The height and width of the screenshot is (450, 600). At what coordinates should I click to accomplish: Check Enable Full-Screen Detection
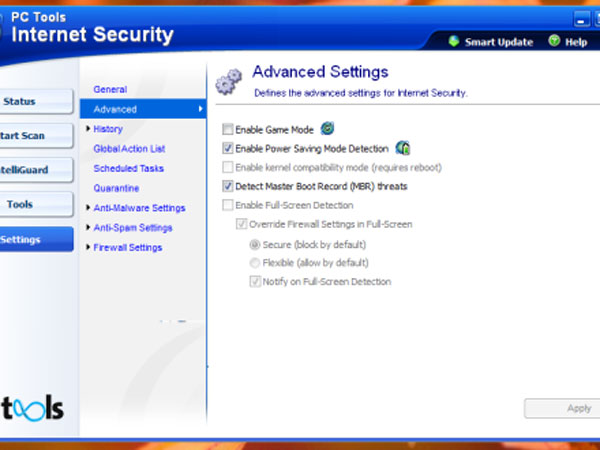pyautogui.click(x=228, y=205)
